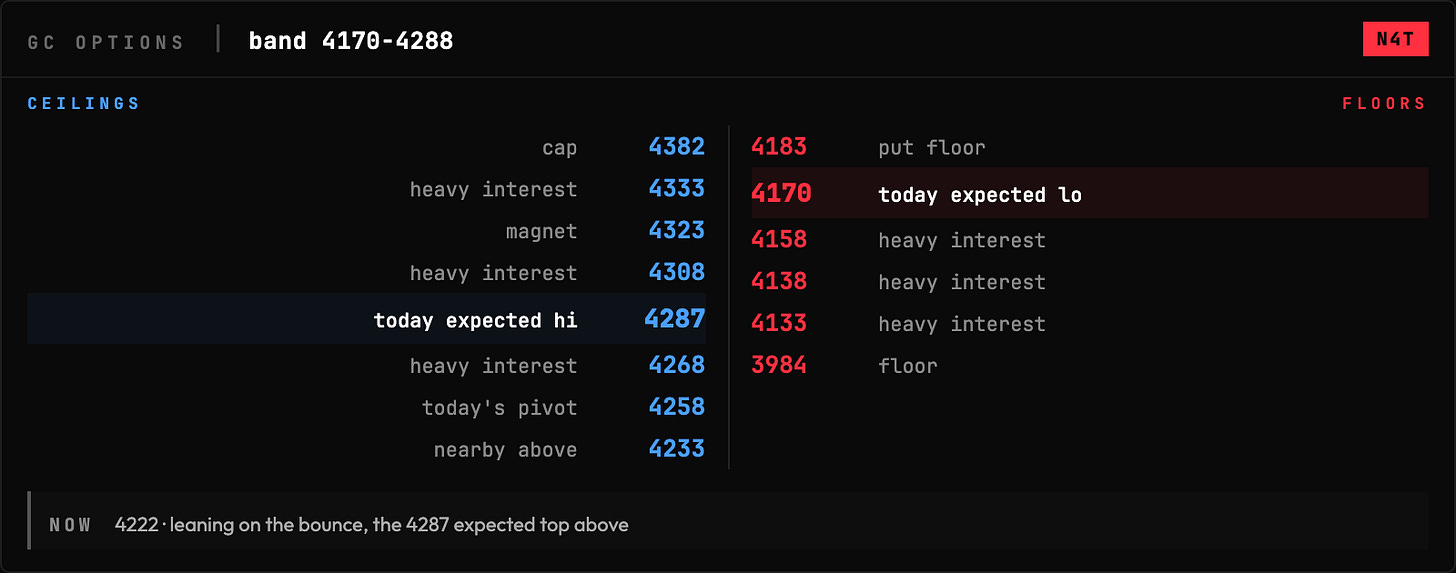The width and height of the screenshot is (1456, 573).
Task: Click the 4333 heavy interest ceiling
Action: [x=367, y=189]
